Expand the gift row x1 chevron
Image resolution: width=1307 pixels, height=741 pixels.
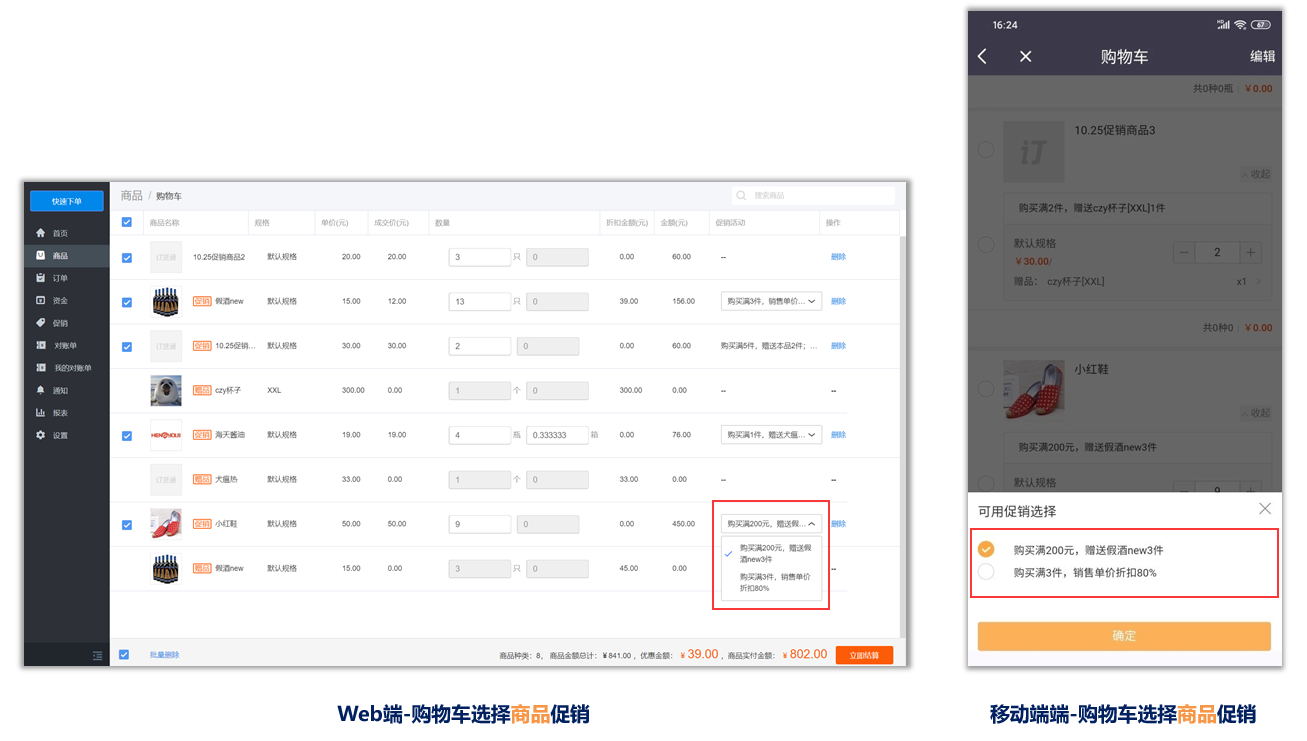1258,282
